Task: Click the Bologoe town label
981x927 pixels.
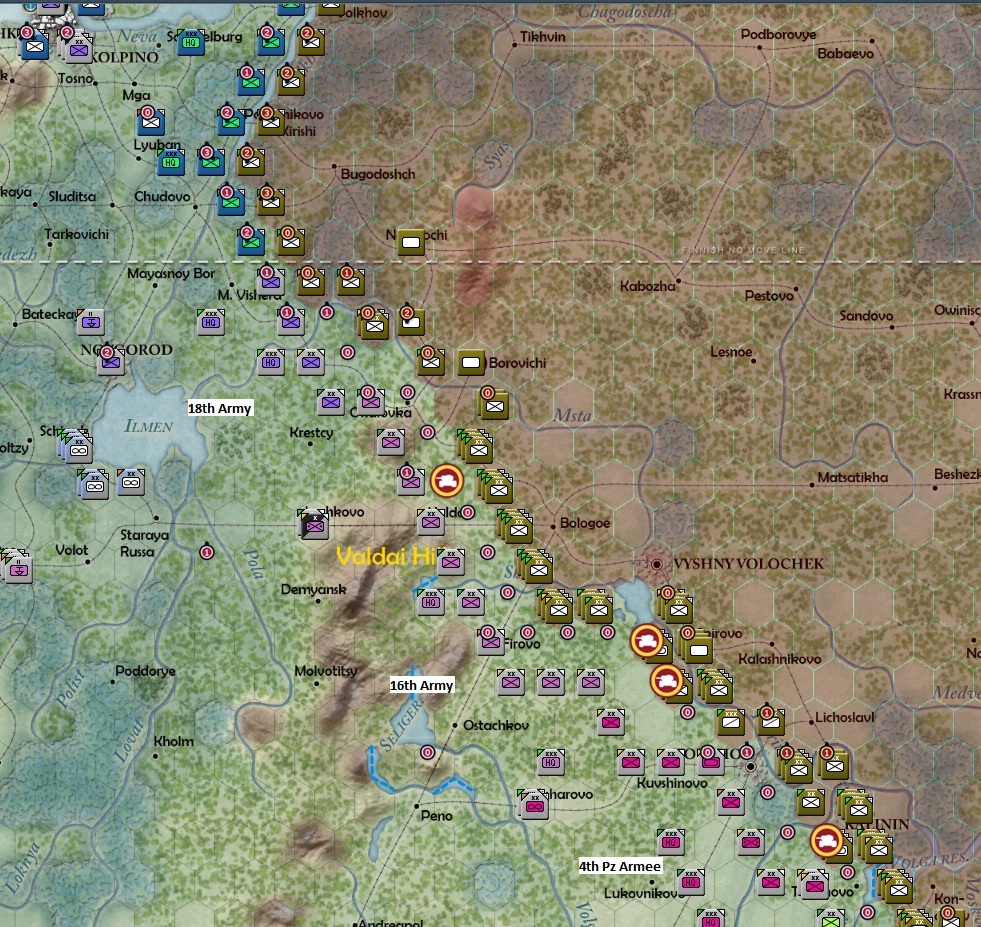Action: 584,523
